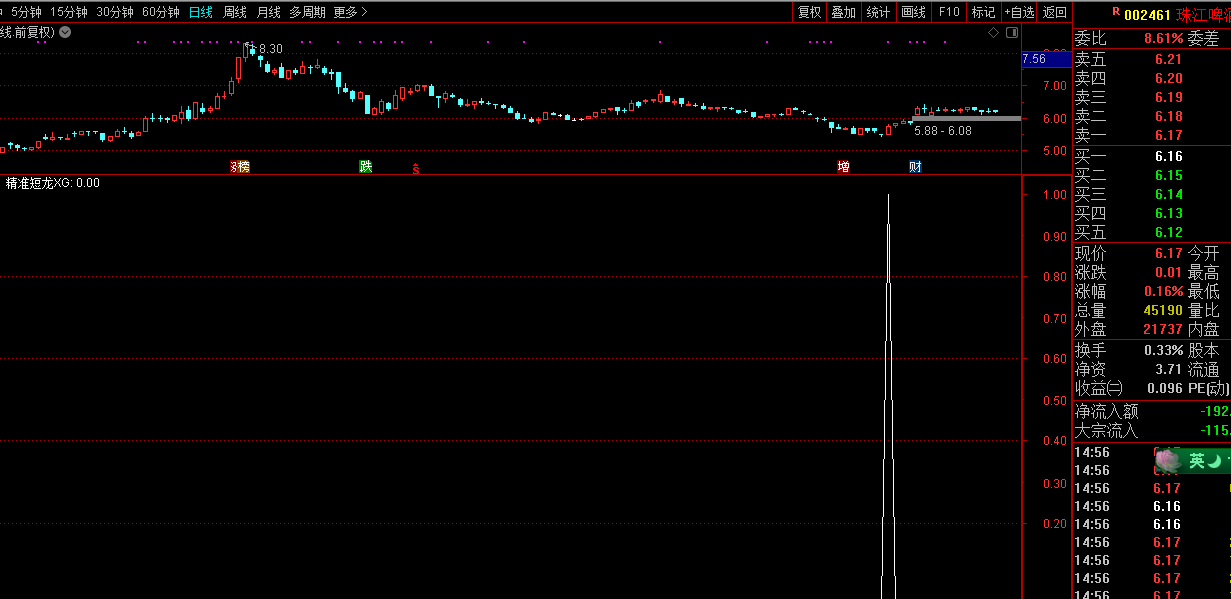The width and height of the screenshot is (1231, 599).
Task: Expand the 更多 periods menu
Action: 350,12
